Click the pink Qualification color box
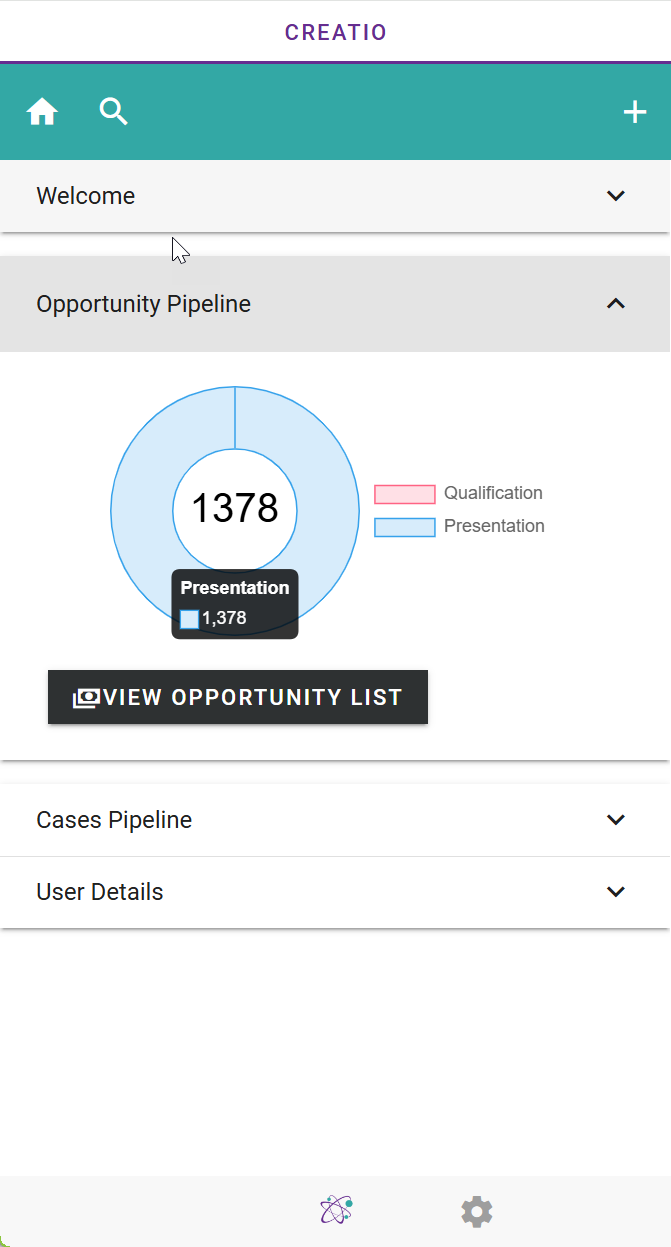671x1247 pixels. click(x=405, y=494)
